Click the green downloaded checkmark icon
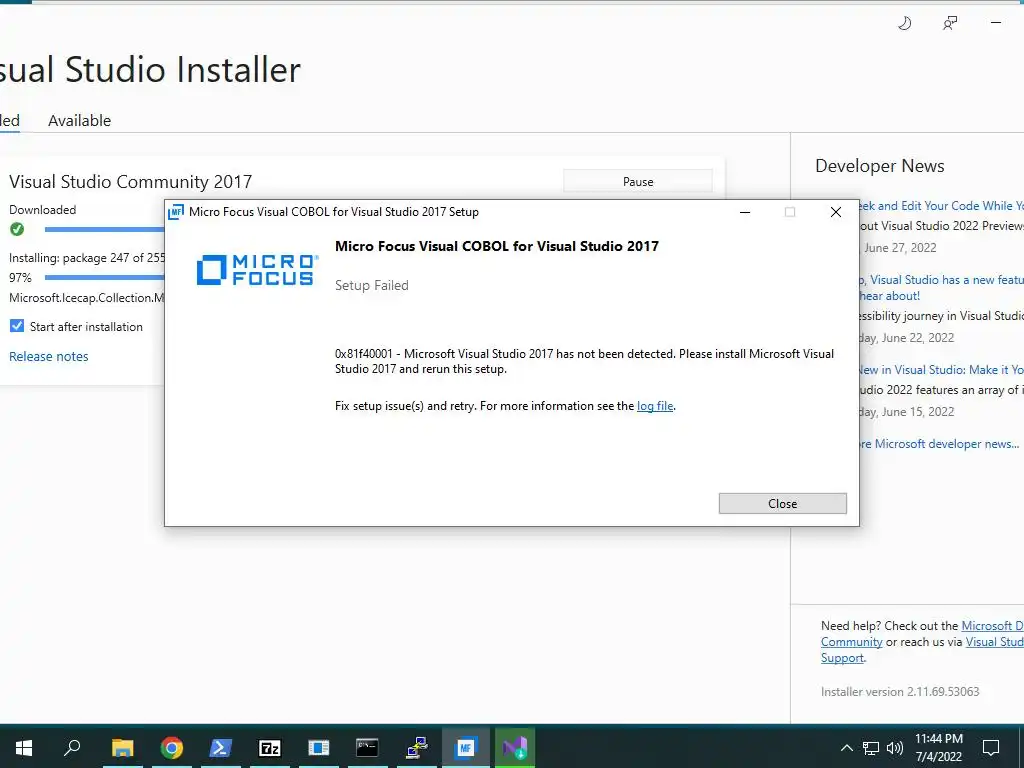 17,229
